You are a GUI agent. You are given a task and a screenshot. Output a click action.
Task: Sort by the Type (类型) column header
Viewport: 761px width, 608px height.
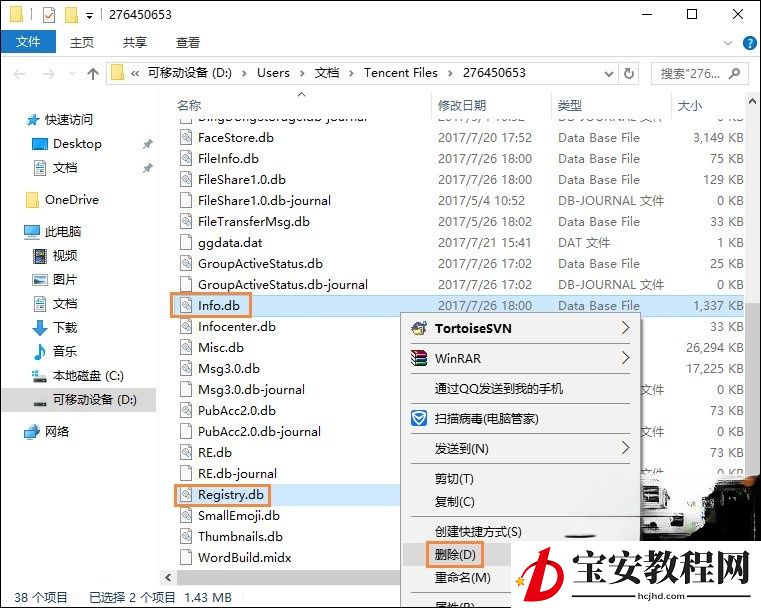[x=569, y=105]
